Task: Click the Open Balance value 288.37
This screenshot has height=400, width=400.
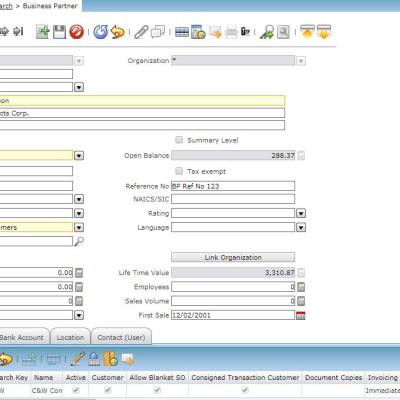Action: [283, 156]
